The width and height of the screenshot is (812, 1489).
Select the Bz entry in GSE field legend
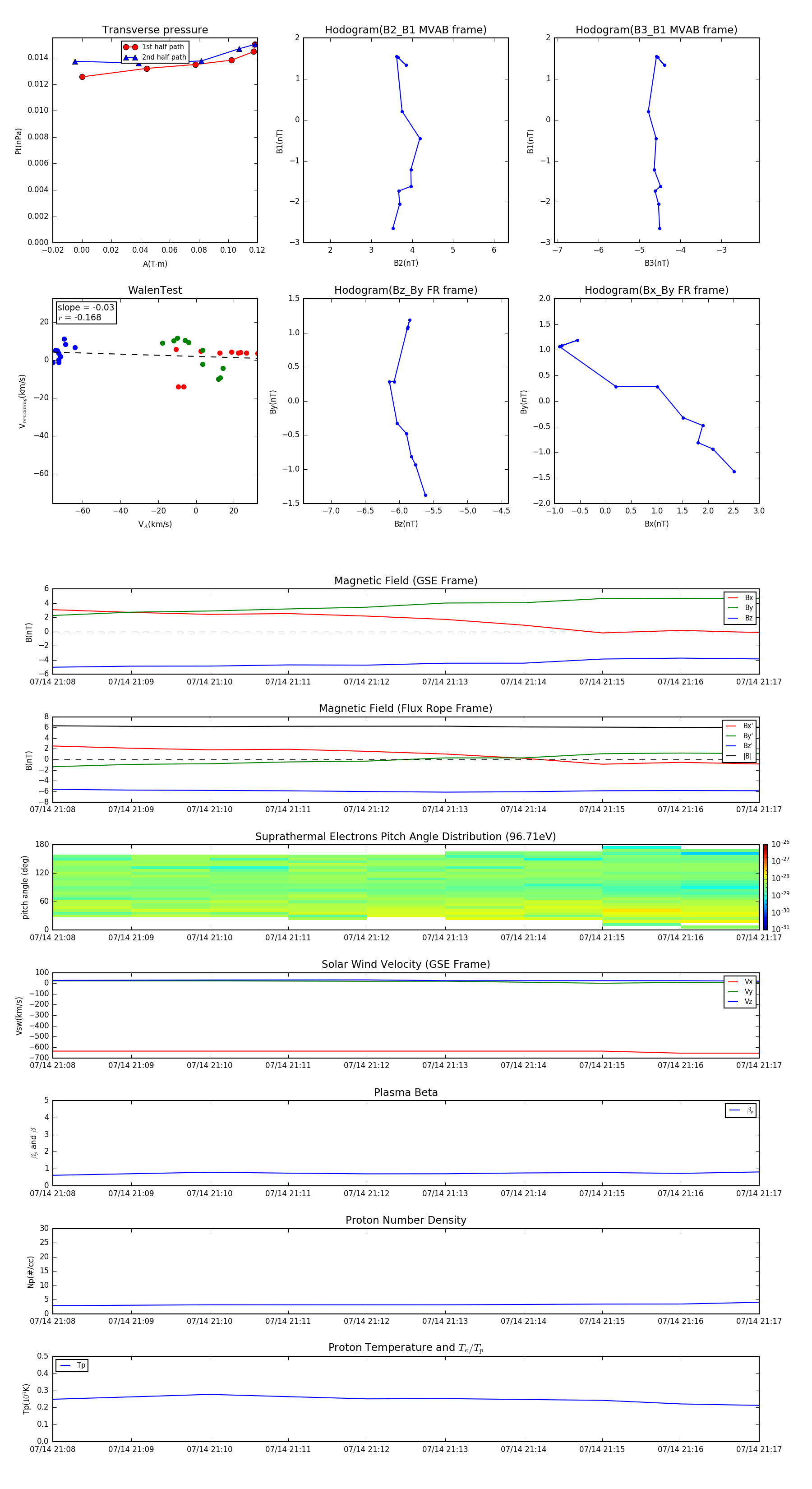coord(740,619)
